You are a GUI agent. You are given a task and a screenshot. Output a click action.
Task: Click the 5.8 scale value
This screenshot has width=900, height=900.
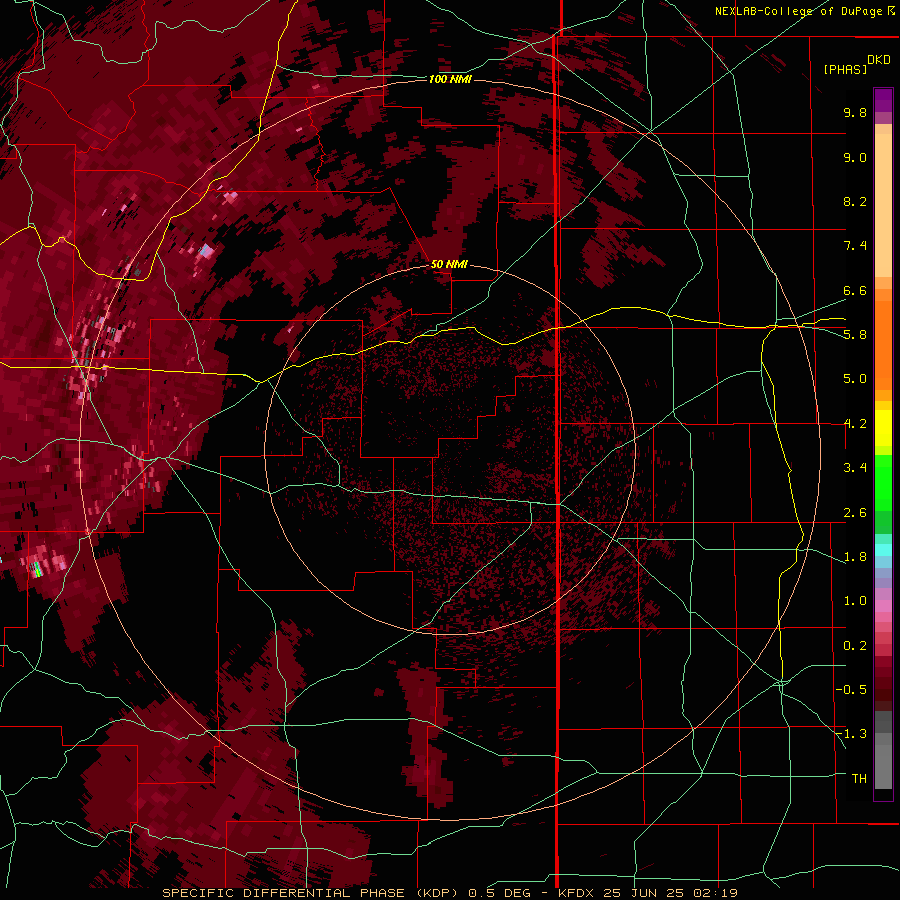tap(855, 335)
